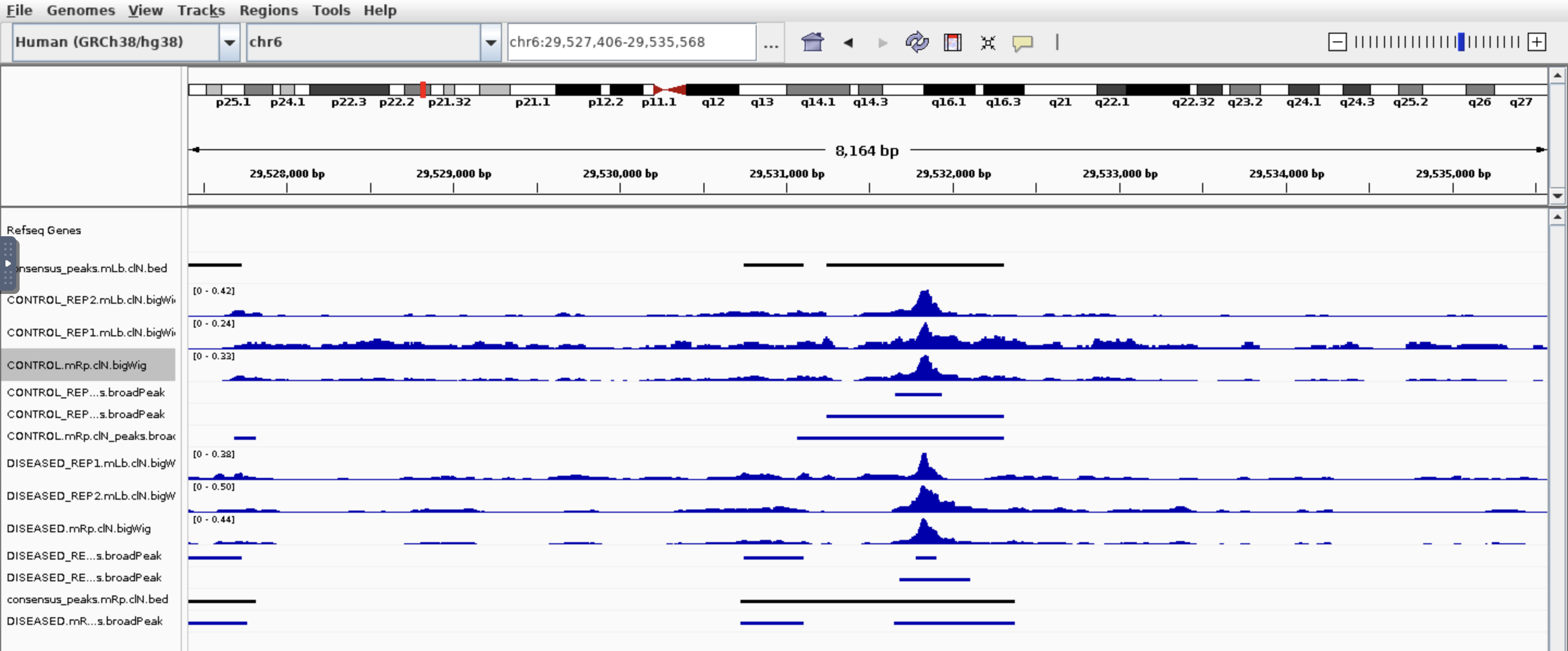Click the centromere on the chr6 ideogram
The height and width of the screenshot is (651, 1568).
click(x=669, y=89)
